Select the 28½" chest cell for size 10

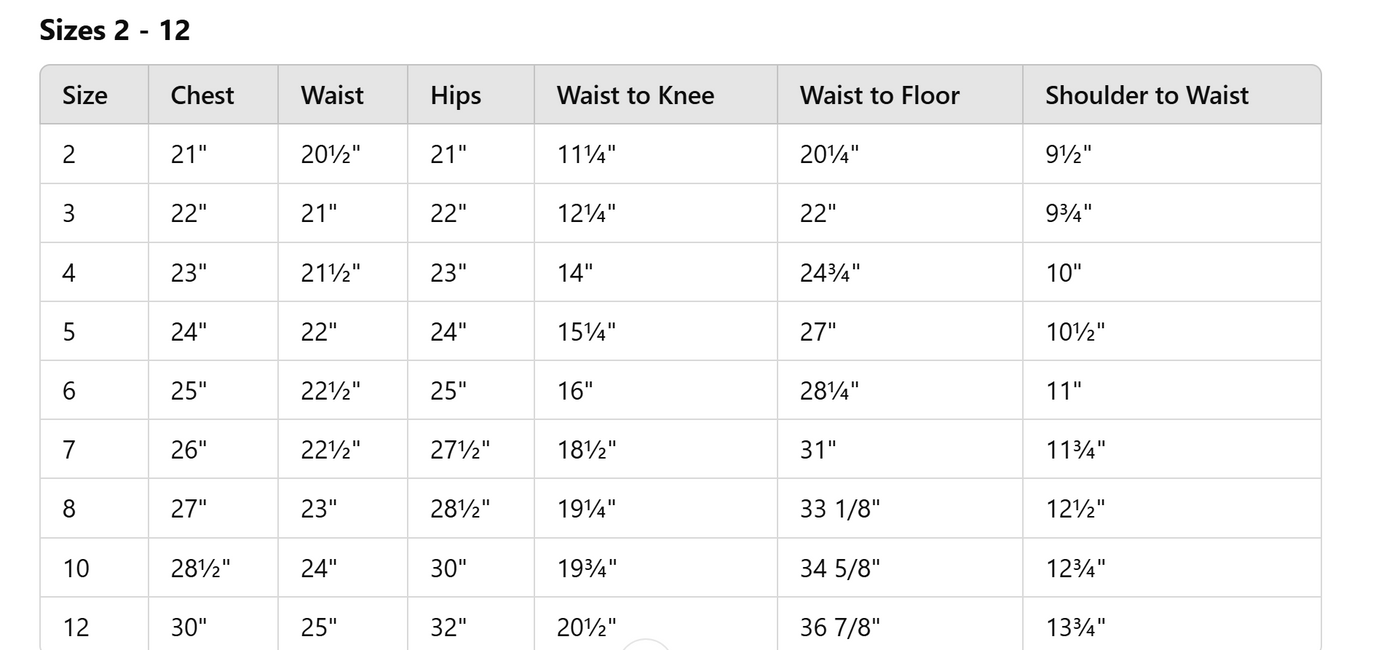coord(201,568)
